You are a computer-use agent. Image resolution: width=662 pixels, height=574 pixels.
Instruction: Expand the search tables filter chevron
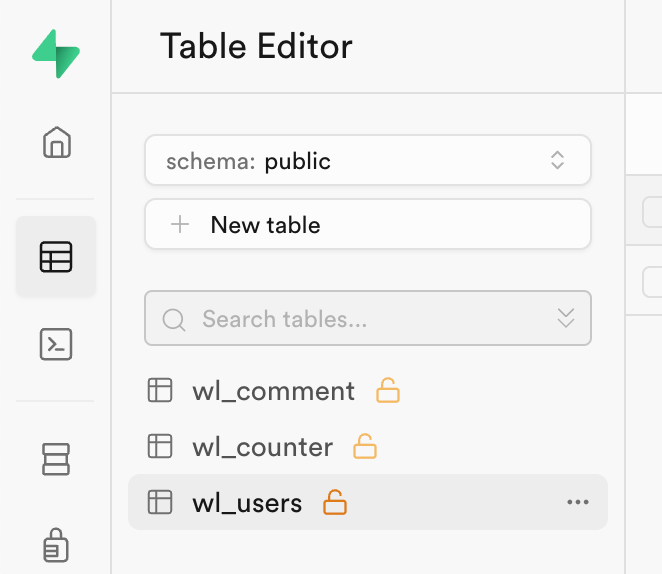(x=565, y=319)
